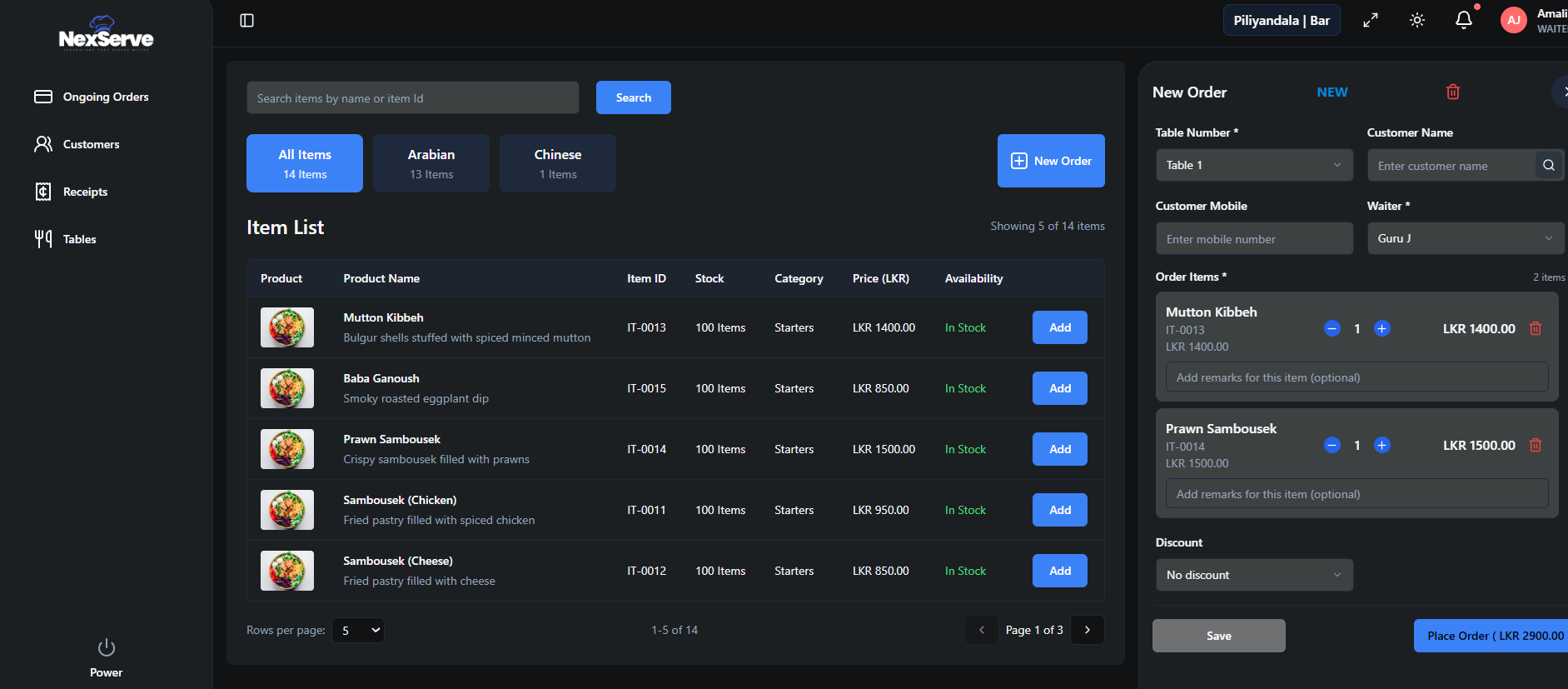The height and width of the screenshot is (689, 1568).
Task: Decrease Mutton Kibbeh quantity with minus
Action: (1332, 329)
